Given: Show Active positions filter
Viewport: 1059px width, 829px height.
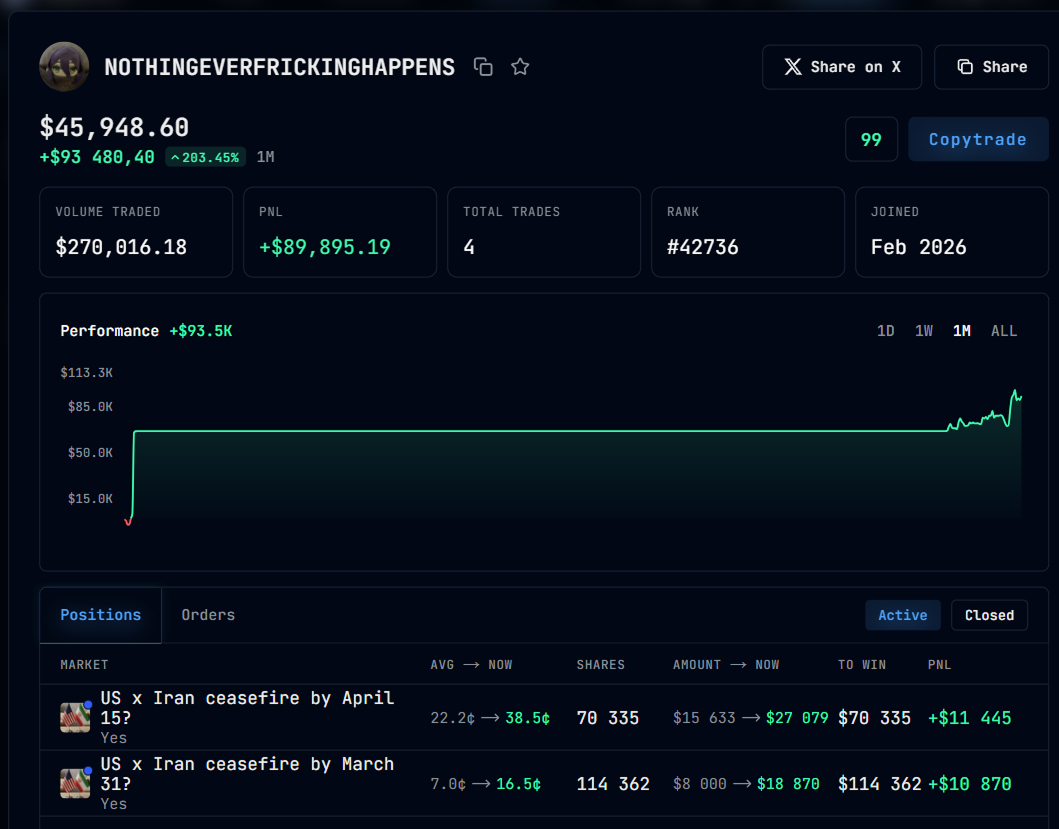Looking at the screenshot, I should [x=903, y=616].
